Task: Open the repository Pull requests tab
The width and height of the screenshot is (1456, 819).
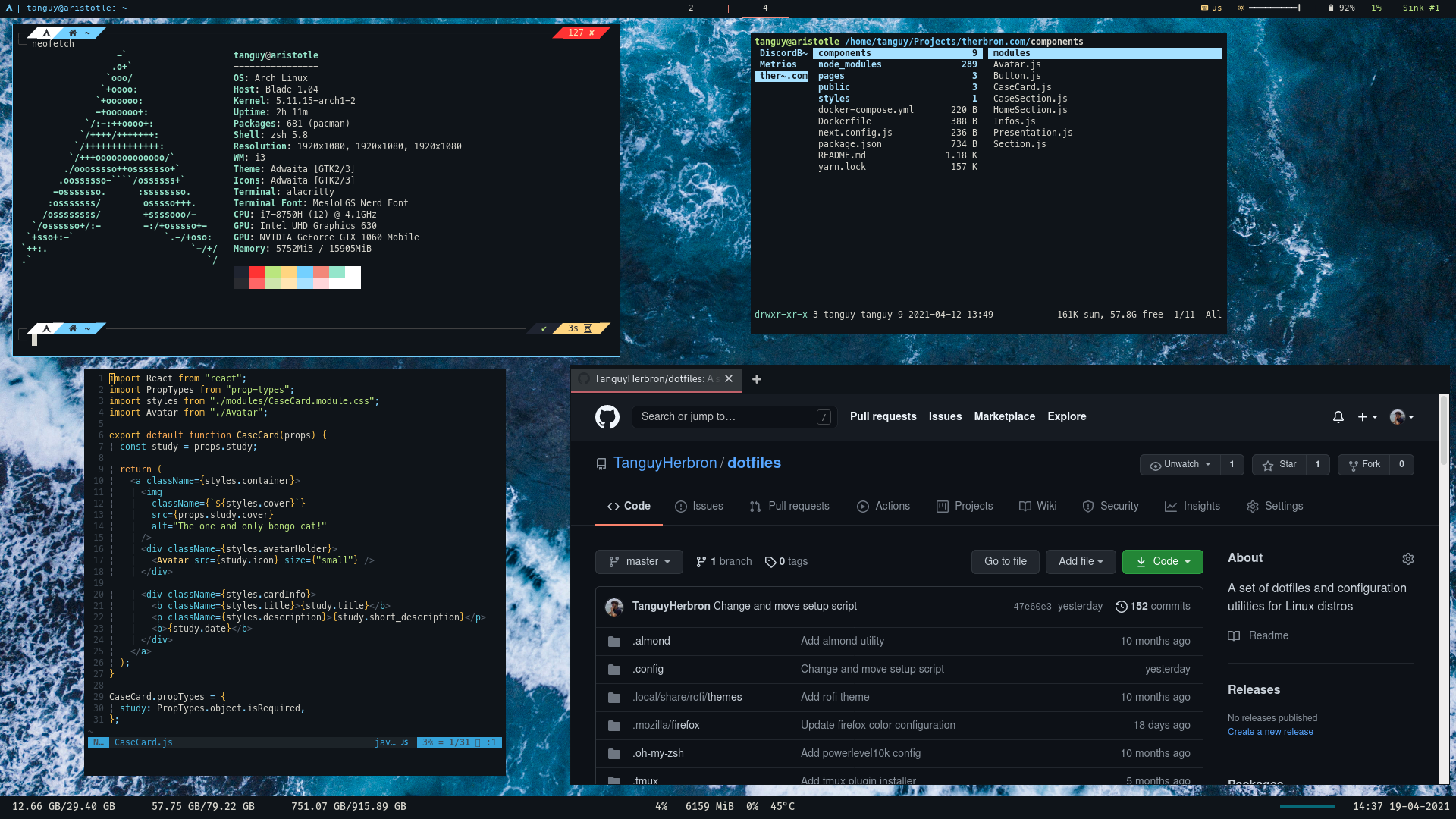Action: pos(789,507)
